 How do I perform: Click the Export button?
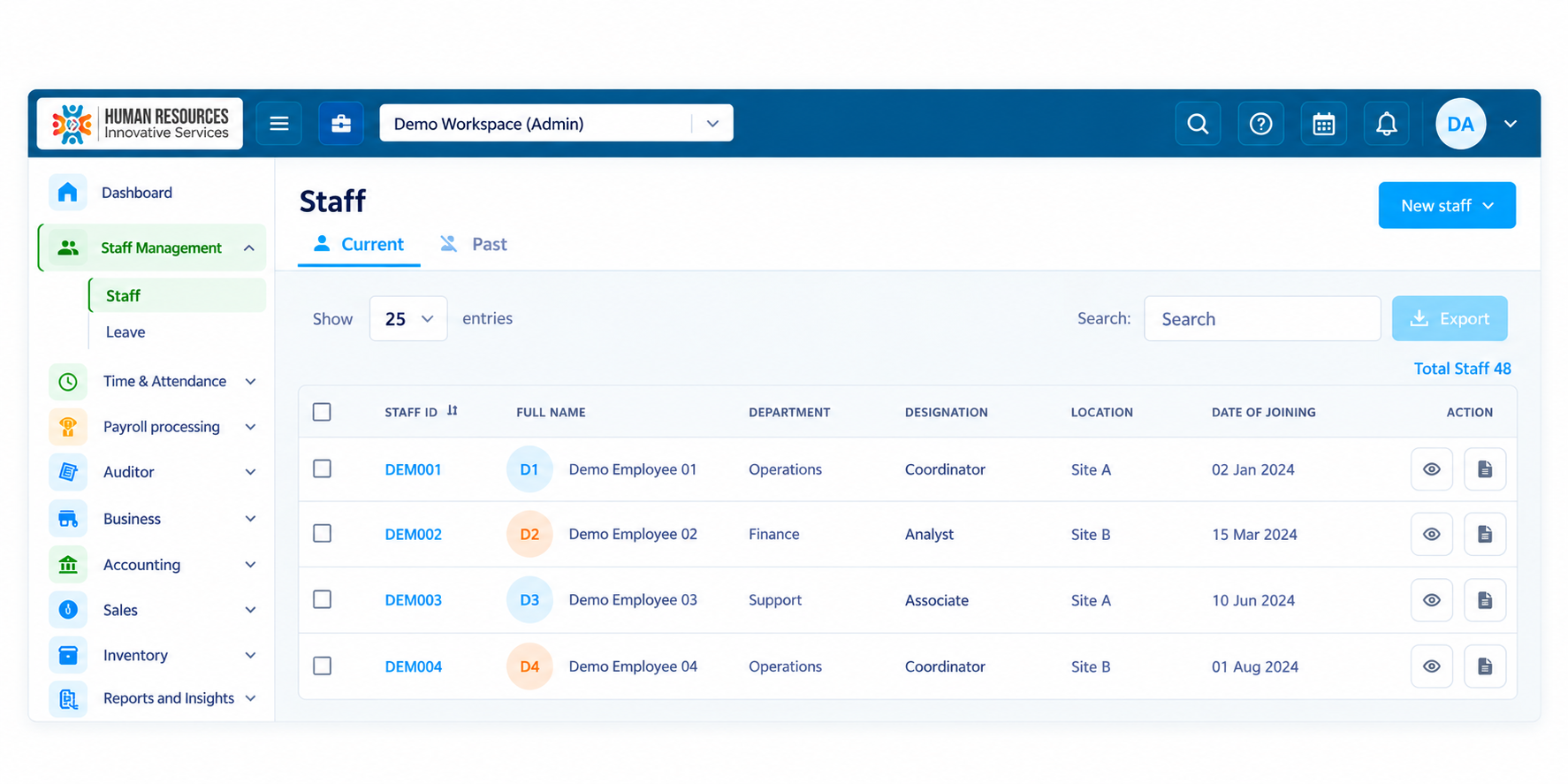tap(1450, 318)
